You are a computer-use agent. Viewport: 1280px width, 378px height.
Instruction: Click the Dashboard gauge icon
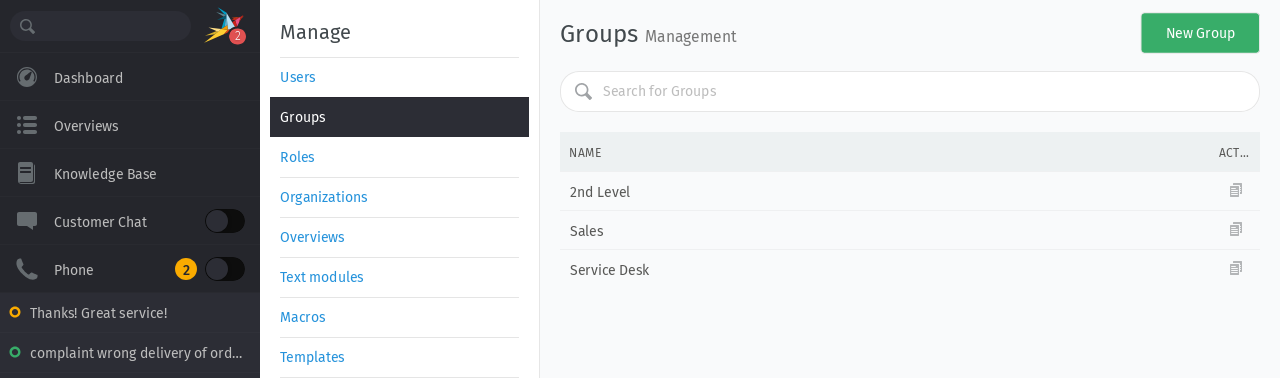click(x=27, y=77)
